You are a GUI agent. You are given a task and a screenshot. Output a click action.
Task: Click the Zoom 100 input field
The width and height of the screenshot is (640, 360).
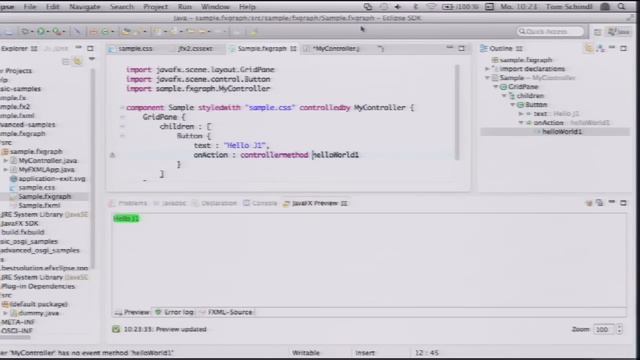605,329
